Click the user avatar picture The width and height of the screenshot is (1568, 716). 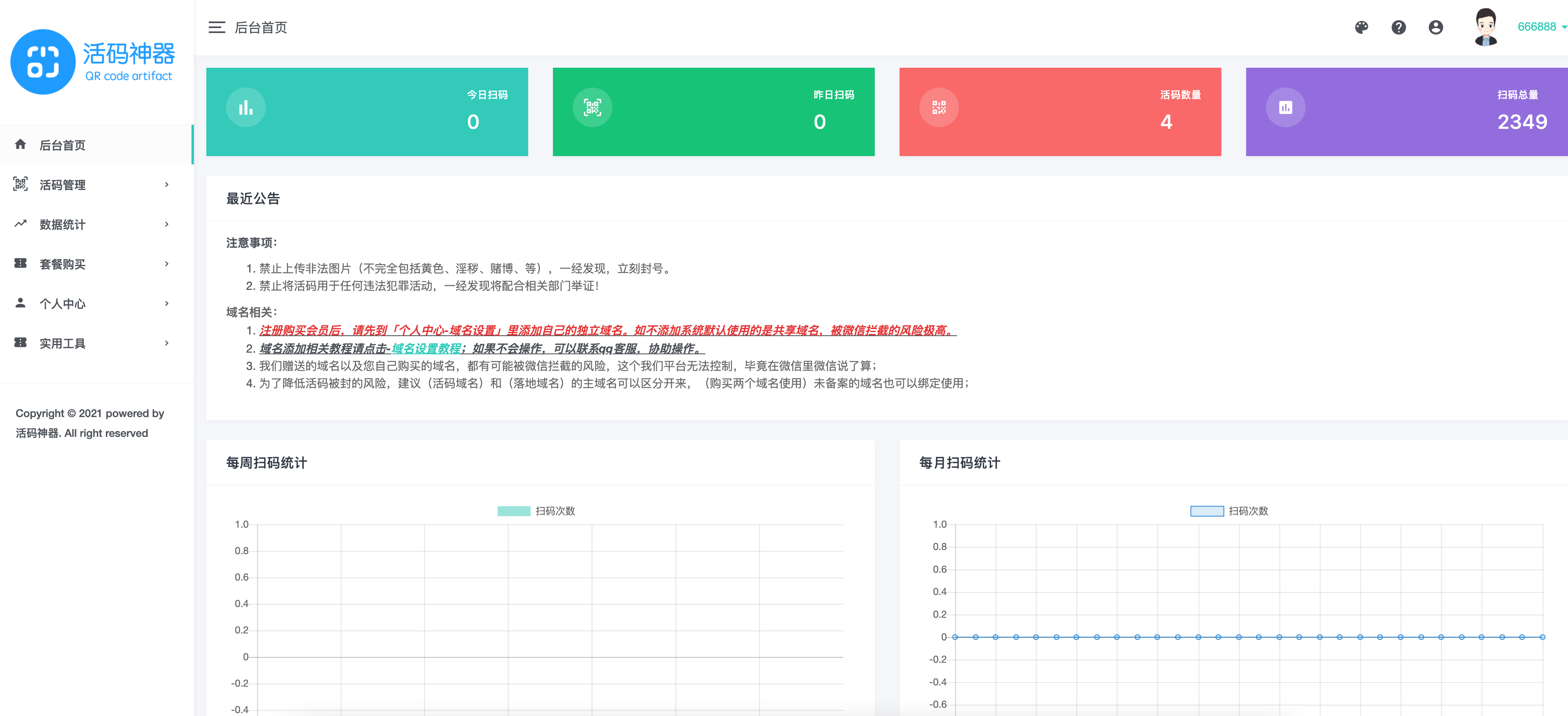[x=1486, y=27]
